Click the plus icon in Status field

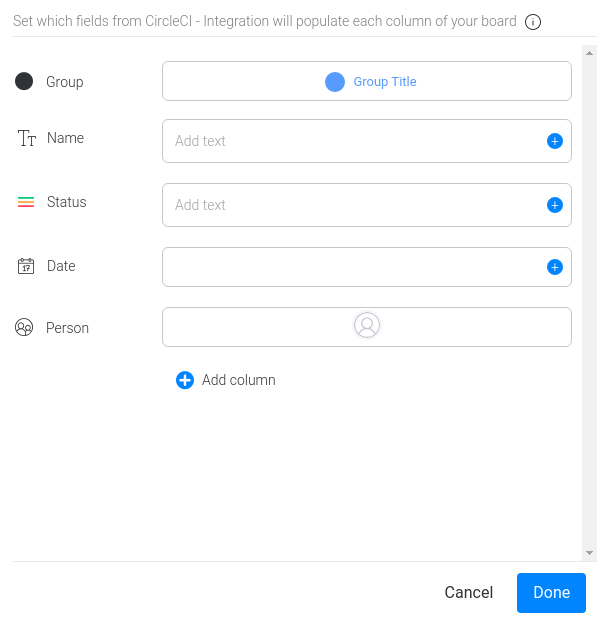point(555,205)
